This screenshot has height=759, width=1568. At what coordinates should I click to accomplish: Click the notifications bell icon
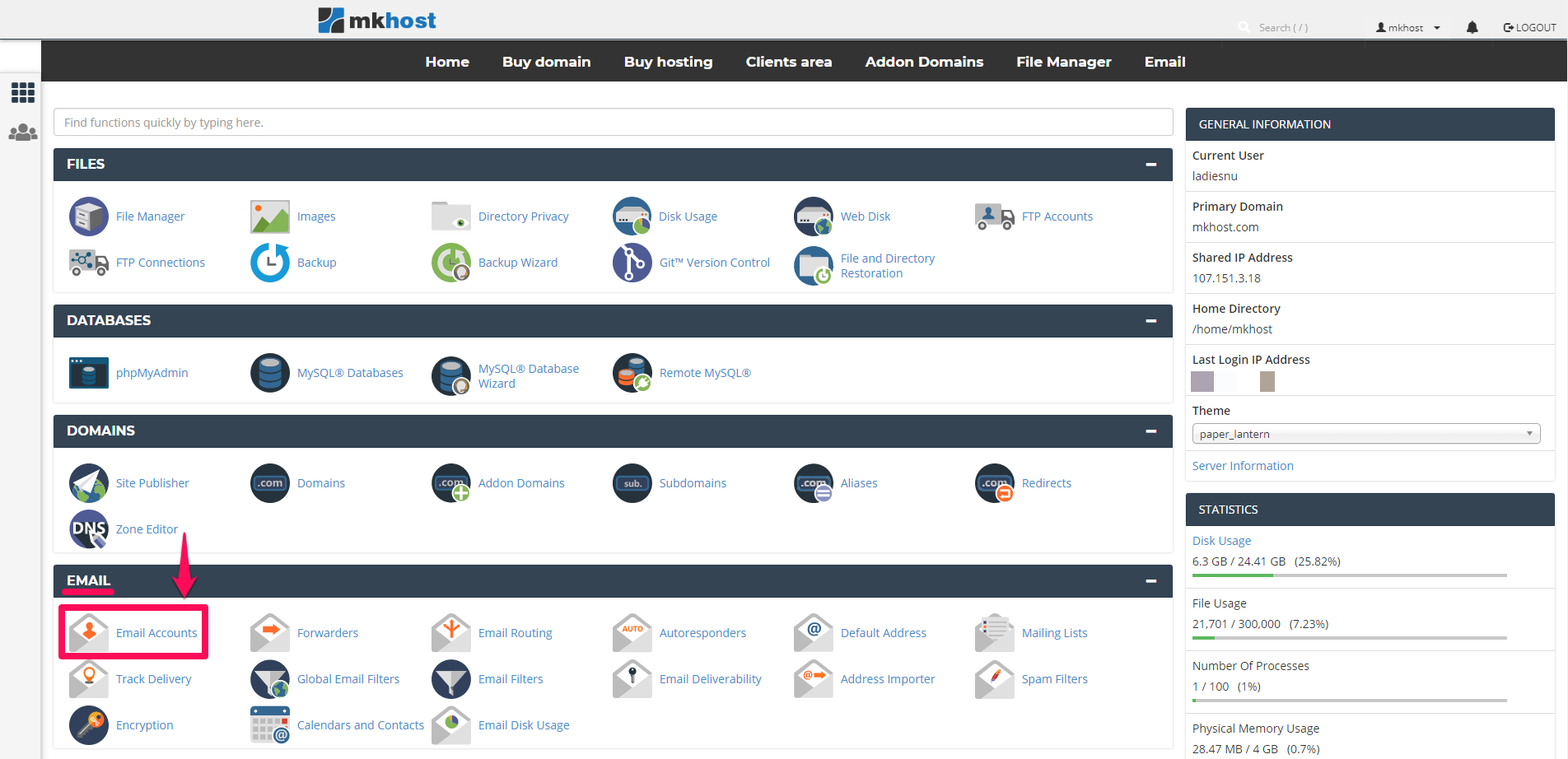point(1472,28)
